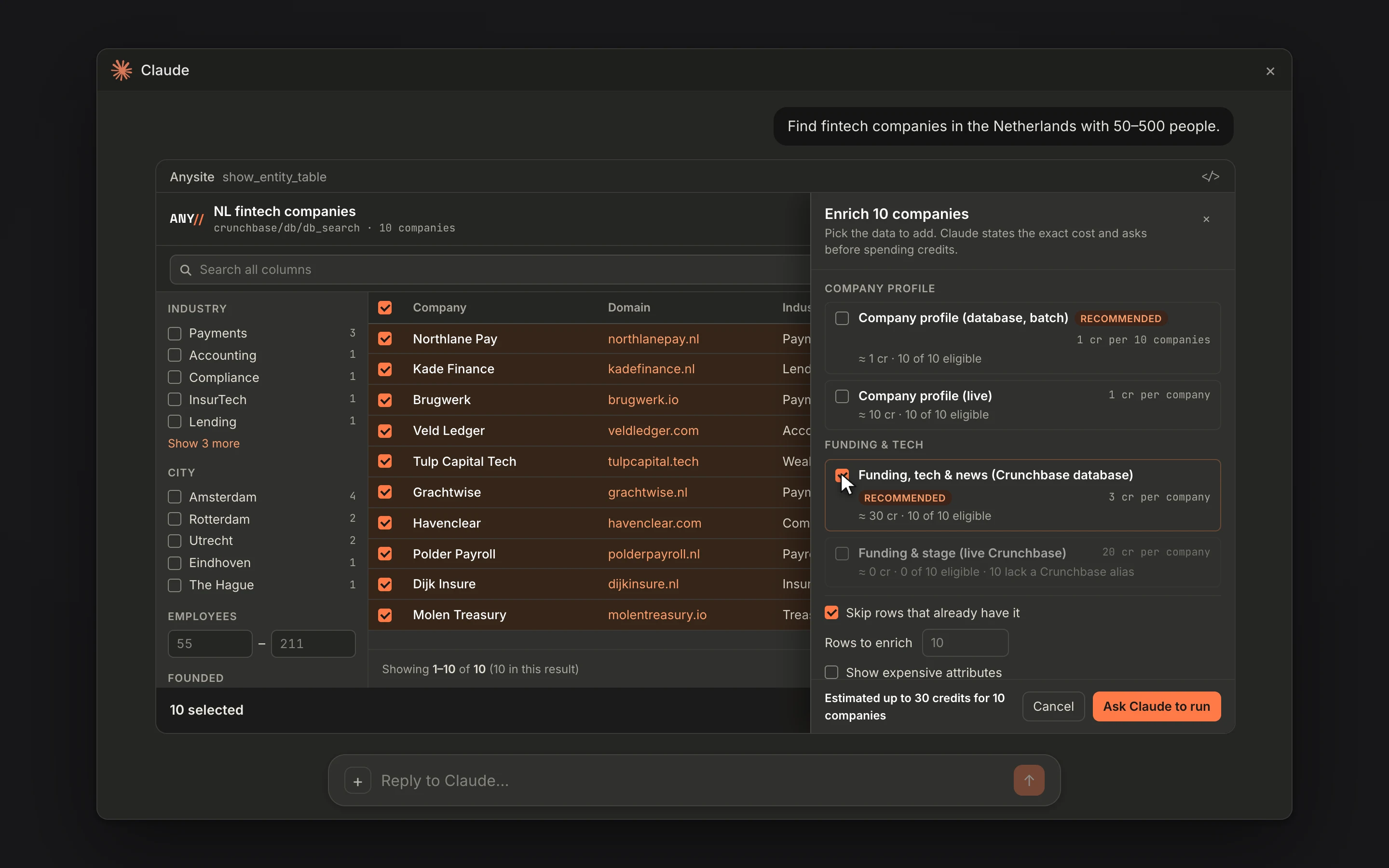Check the Company profile (live) option
The width and height of the screenshot is (1389, 868).
coord(842,396)
